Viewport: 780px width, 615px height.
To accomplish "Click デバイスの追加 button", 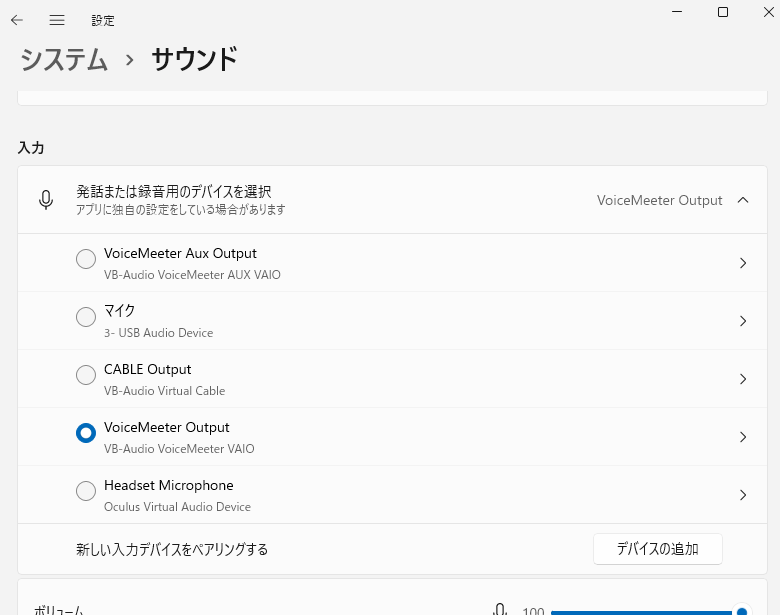I will 658,549.
